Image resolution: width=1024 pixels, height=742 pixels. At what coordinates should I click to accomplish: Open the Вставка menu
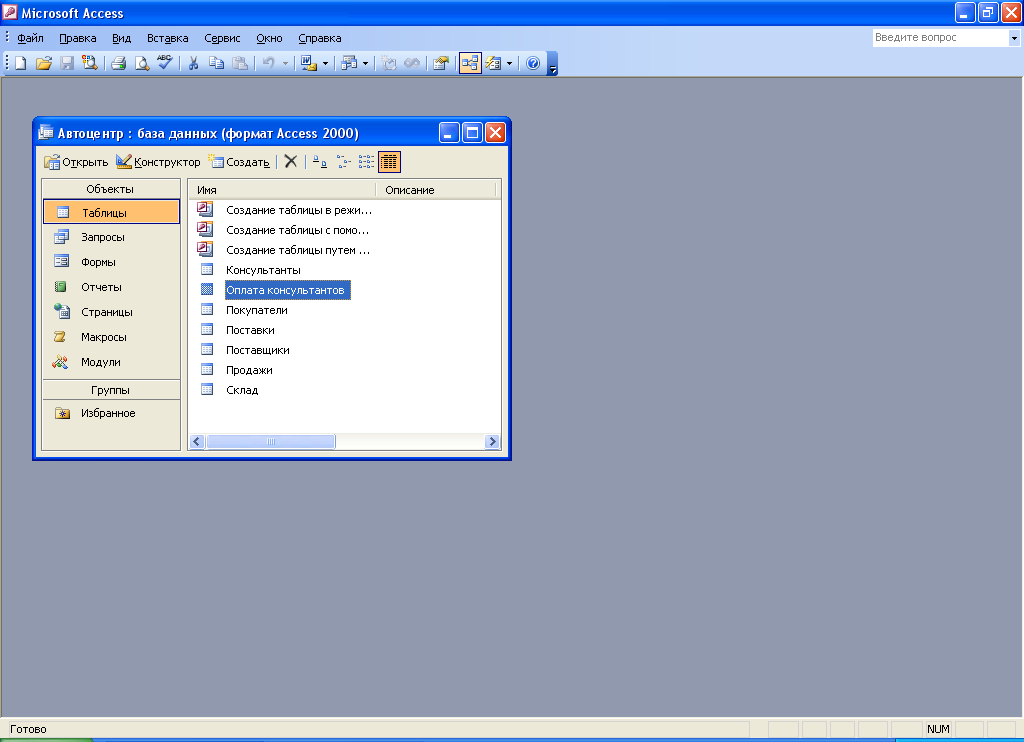(x=167, y=38)
